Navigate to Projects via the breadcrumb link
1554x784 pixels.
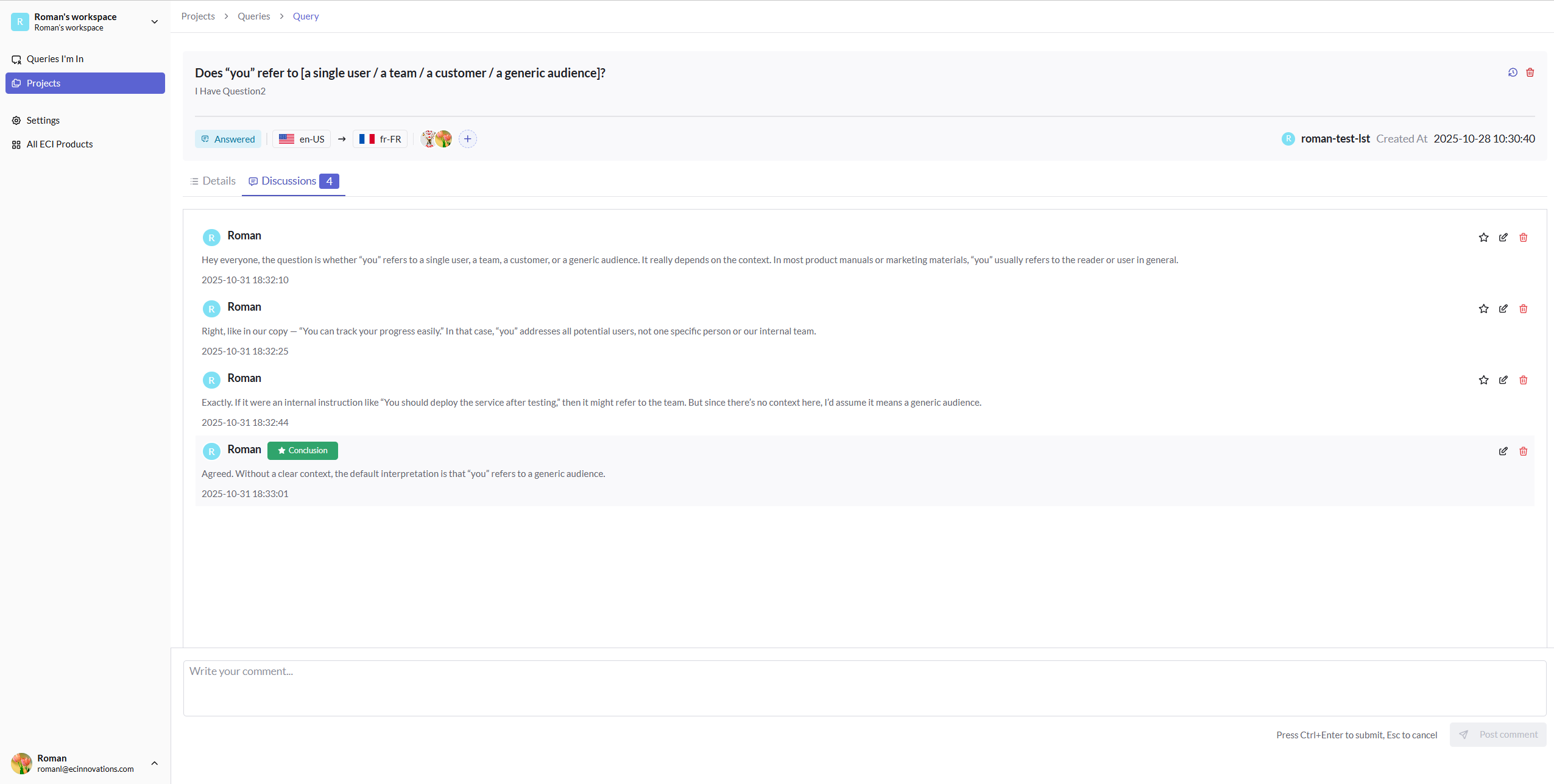click(197, 16)
